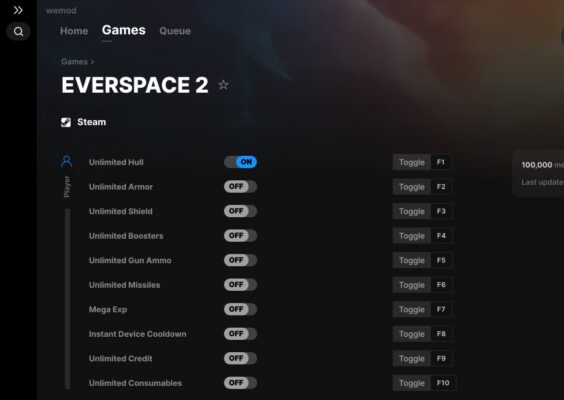Change the F5 hotkey binding
Image resolution: width=564 pixels, height=400 pixels.
(441, 260)
